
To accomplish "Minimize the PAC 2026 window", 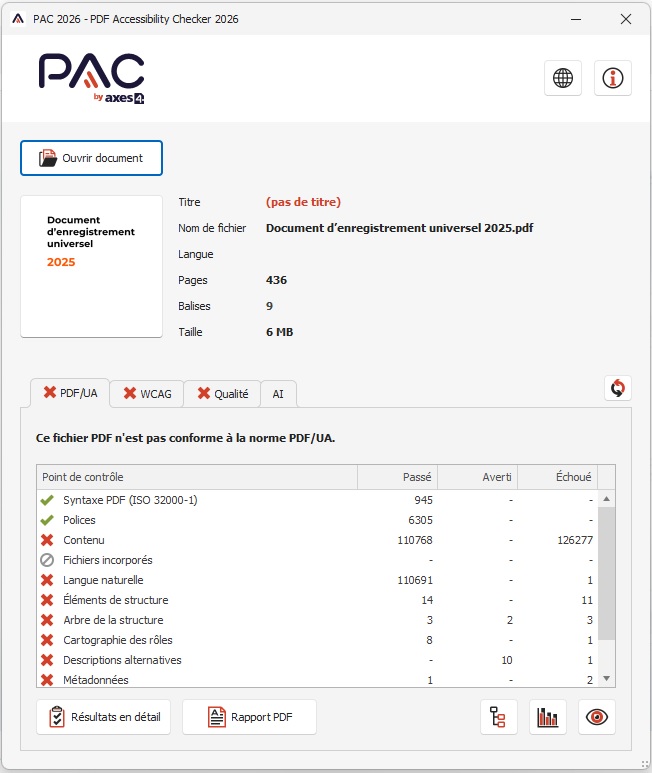I will 576,19.
